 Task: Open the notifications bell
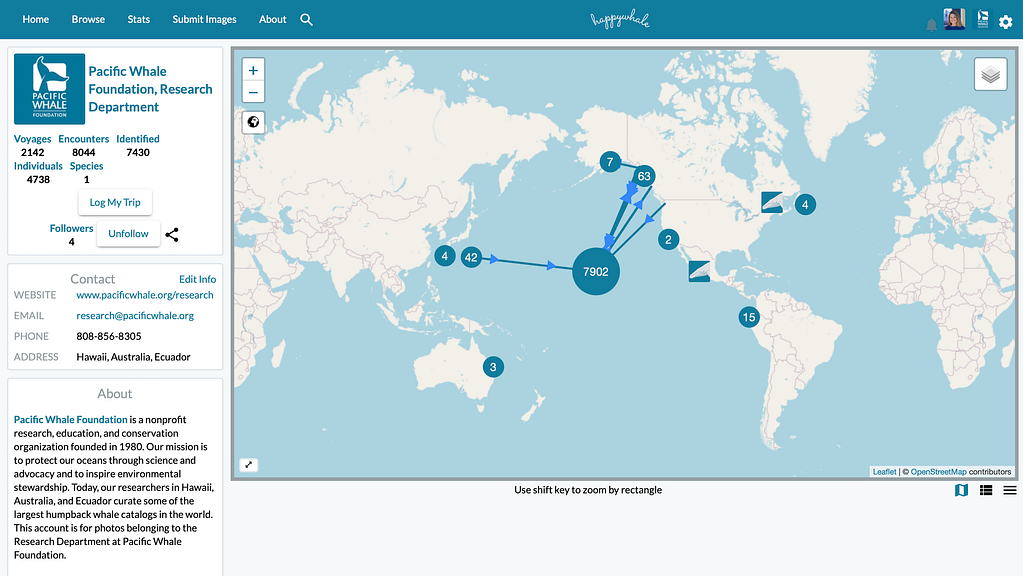point(931,25)
